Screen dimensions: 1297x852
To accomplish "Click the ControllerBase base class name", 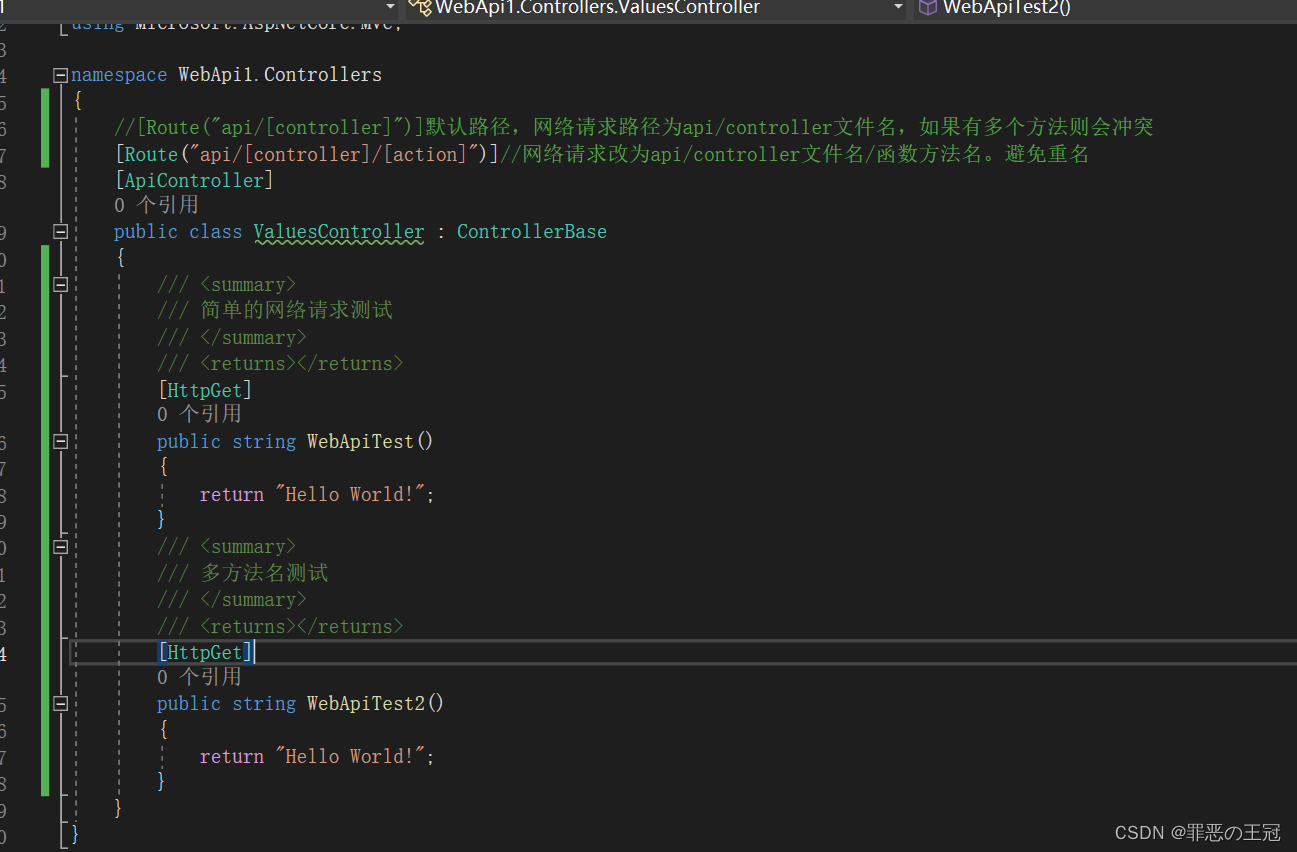I will click(x=532, y=232).
